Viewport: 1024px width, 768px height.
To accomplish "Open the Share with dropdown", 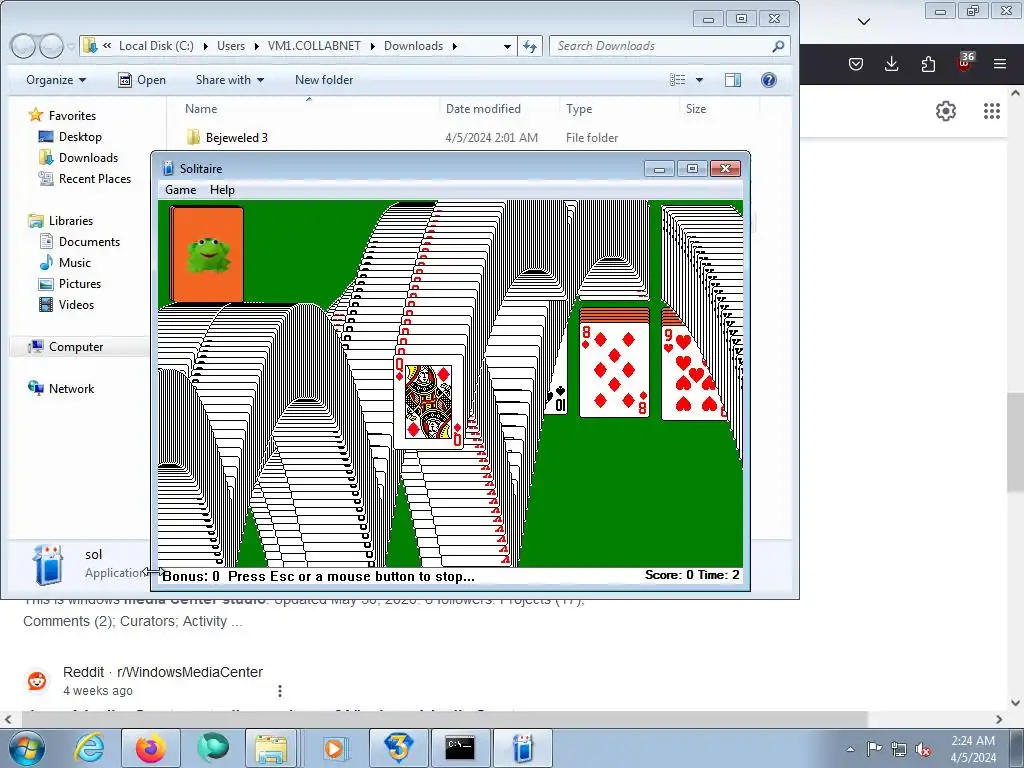I will [x=230, y=80].
